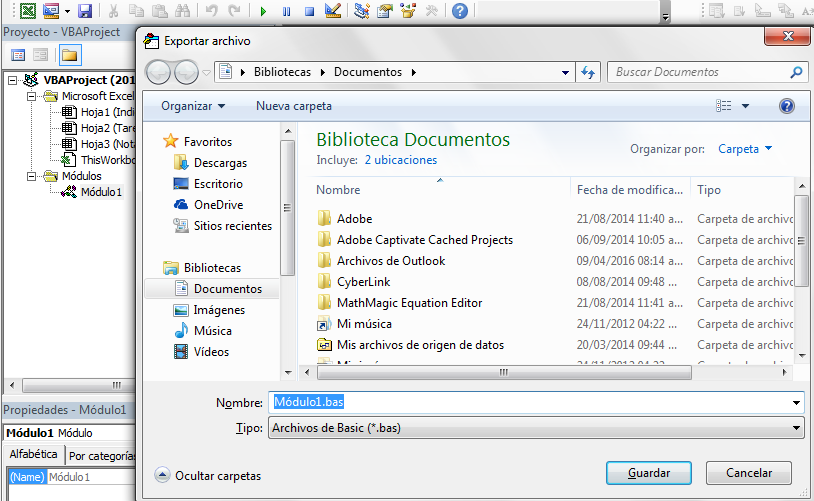The image size is (814, 501).
Task: Switch to the Por categorías properties tab
Action: [x=101, y=456]
